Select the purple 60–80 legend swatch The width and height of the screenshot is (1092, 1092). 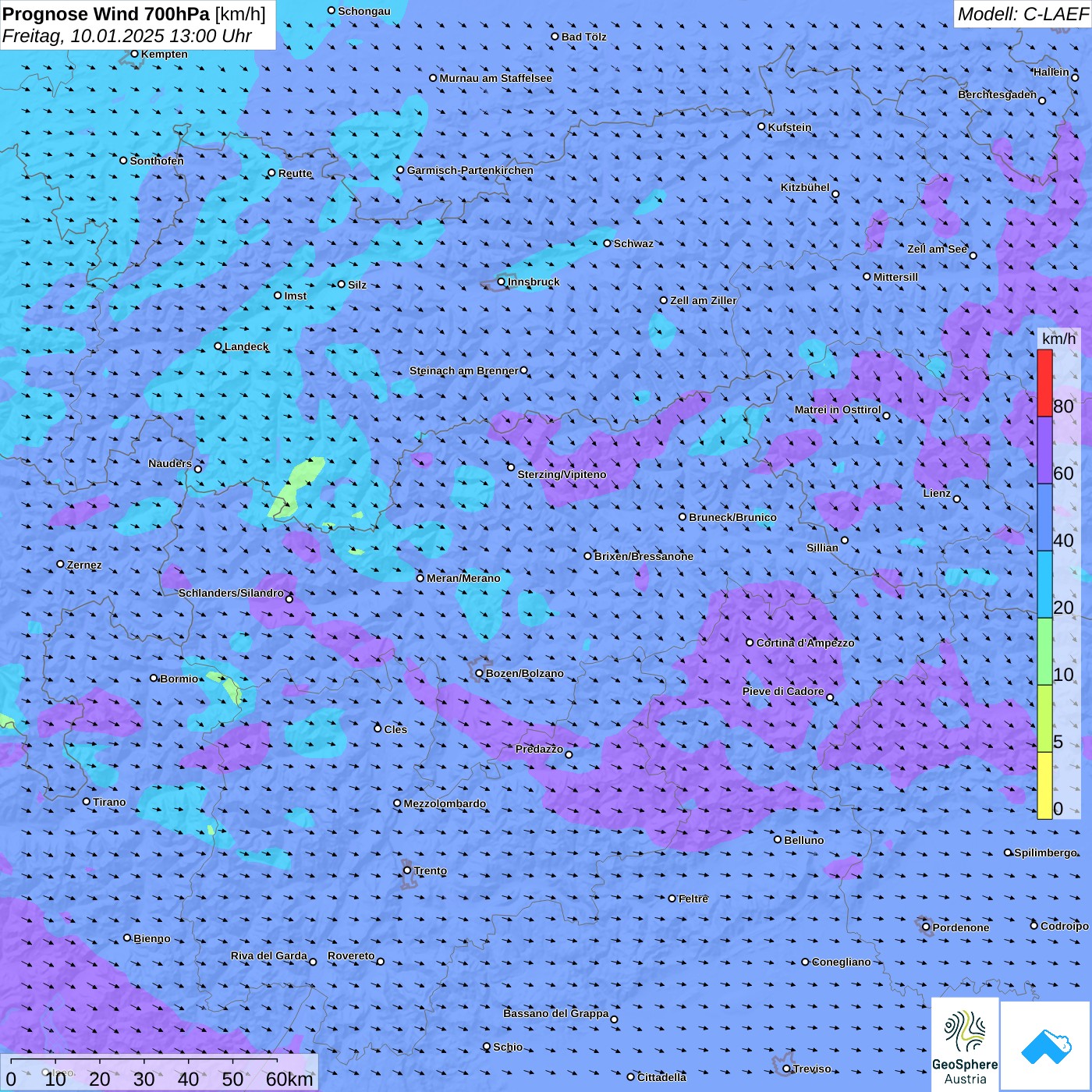click(x=1044, y=451)
